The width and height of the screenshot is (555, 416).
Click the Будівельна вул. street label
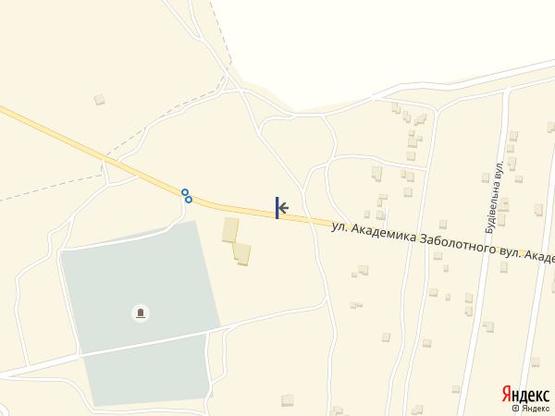click(x=495, y=198)
